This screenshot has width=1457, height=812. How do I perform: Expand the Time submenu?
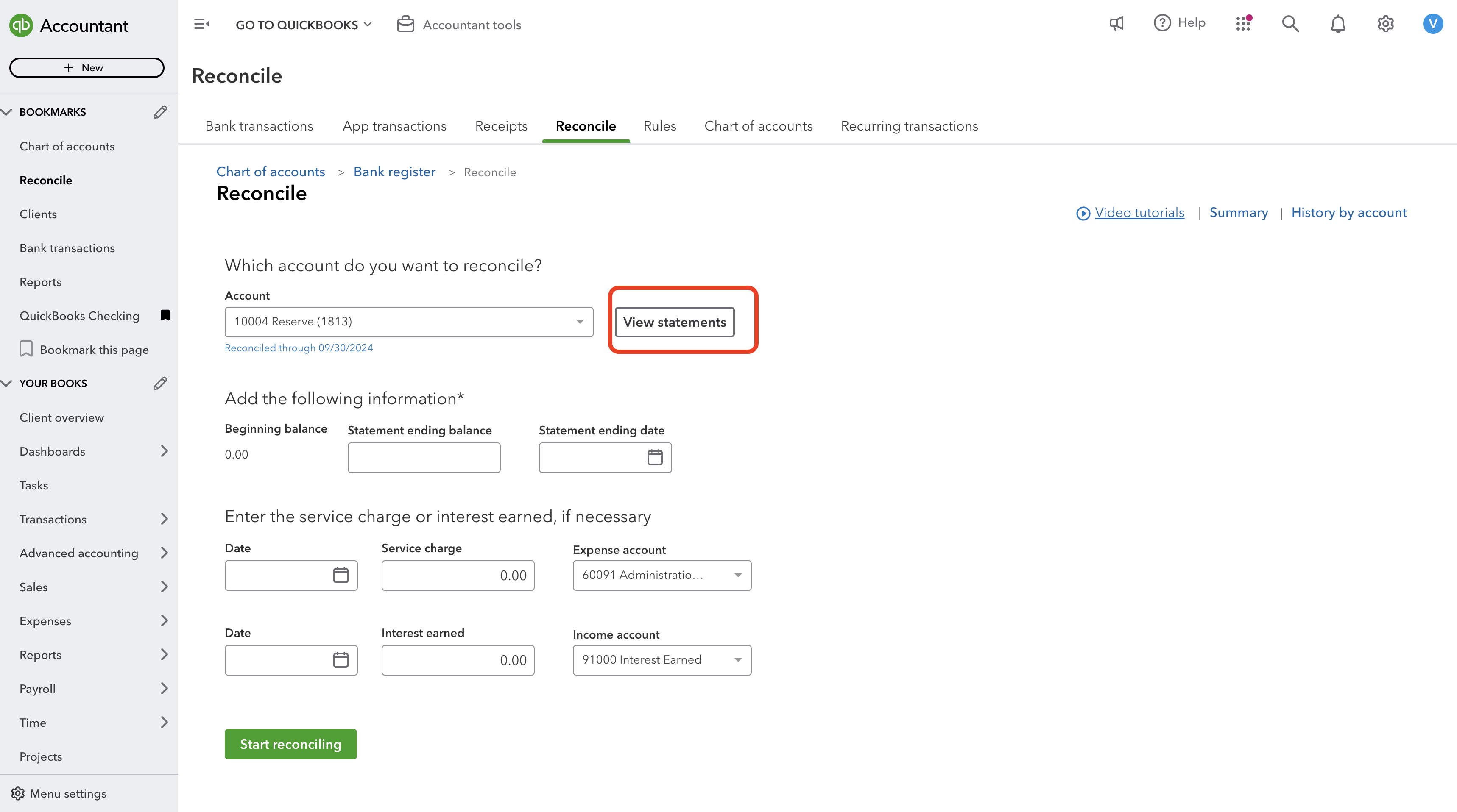(x=164, y=723)
